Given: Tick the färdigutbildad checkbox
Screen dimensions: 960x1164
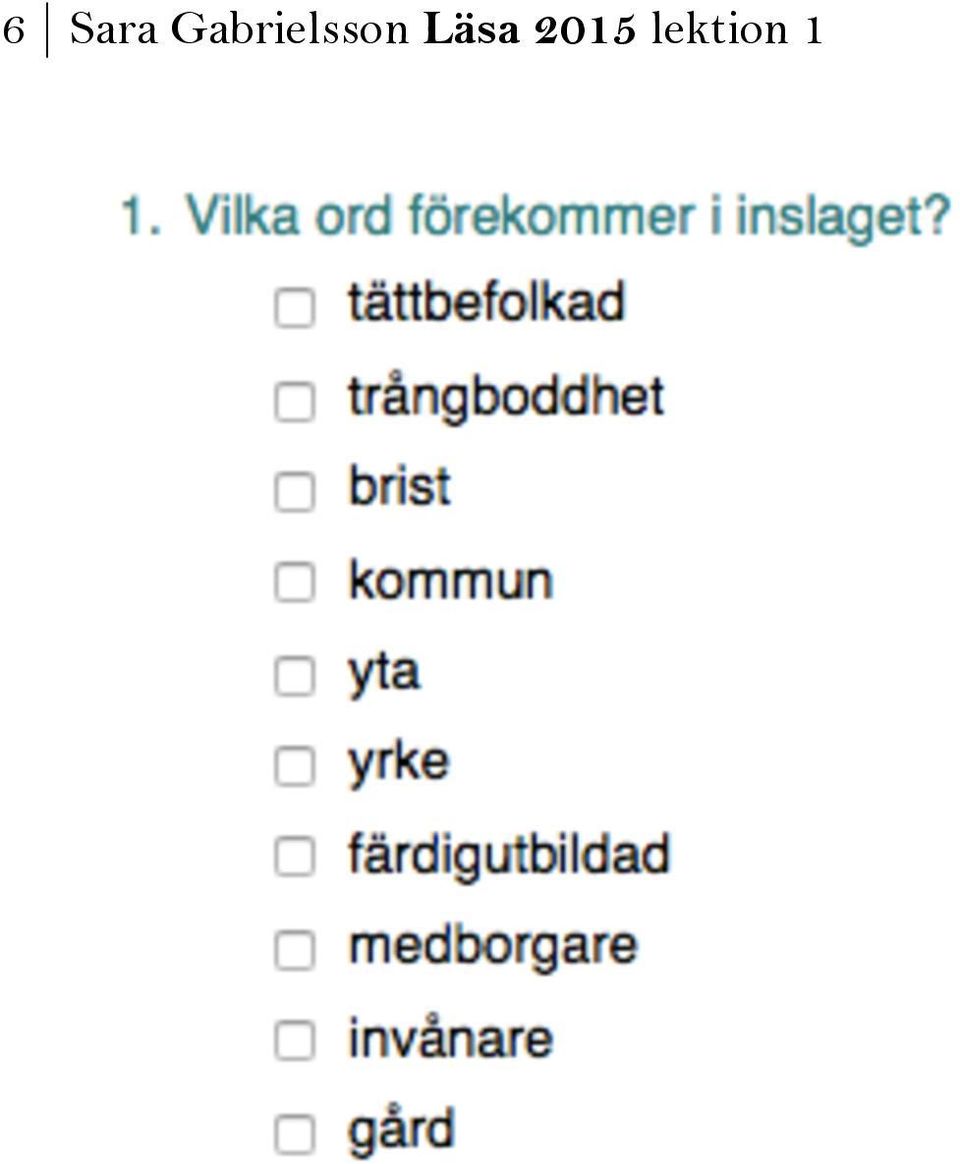Looking at the screenshot, I should [x=295, y=856].
